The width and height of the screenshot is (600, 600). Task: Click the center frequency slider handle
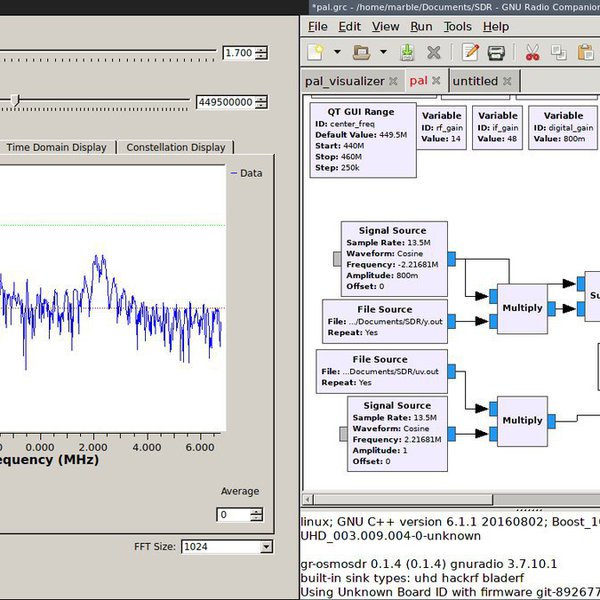[15, 100]
